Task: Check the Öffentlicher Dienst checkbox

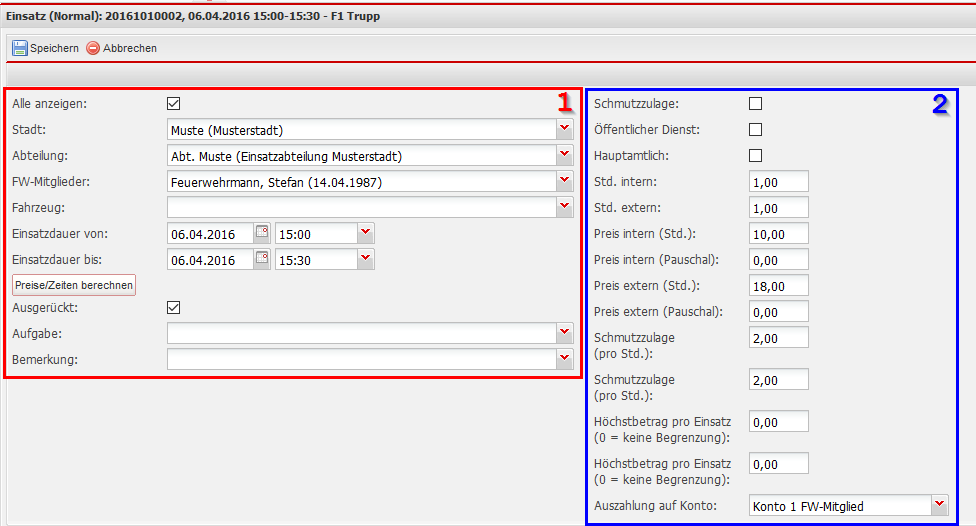Action: point(756,129)
